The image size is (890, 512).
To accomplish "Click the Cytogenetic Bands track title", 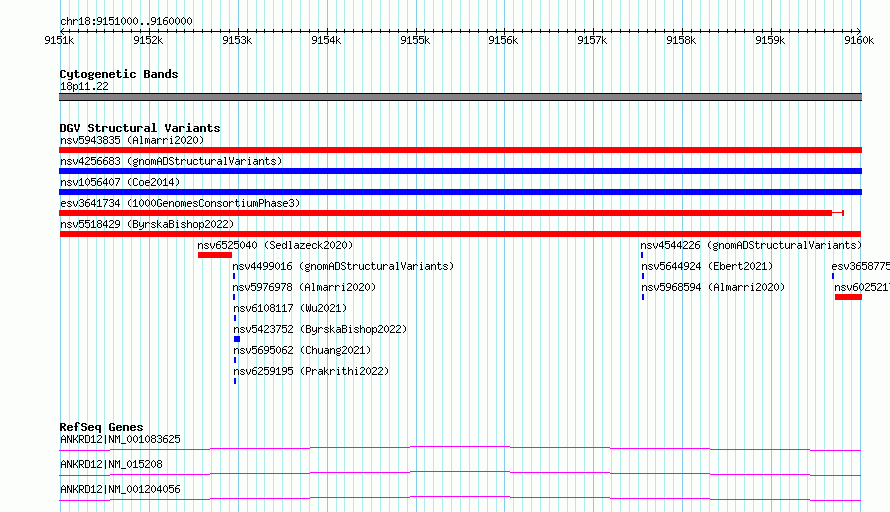I will pyautogui.click(x=119, y=74).
